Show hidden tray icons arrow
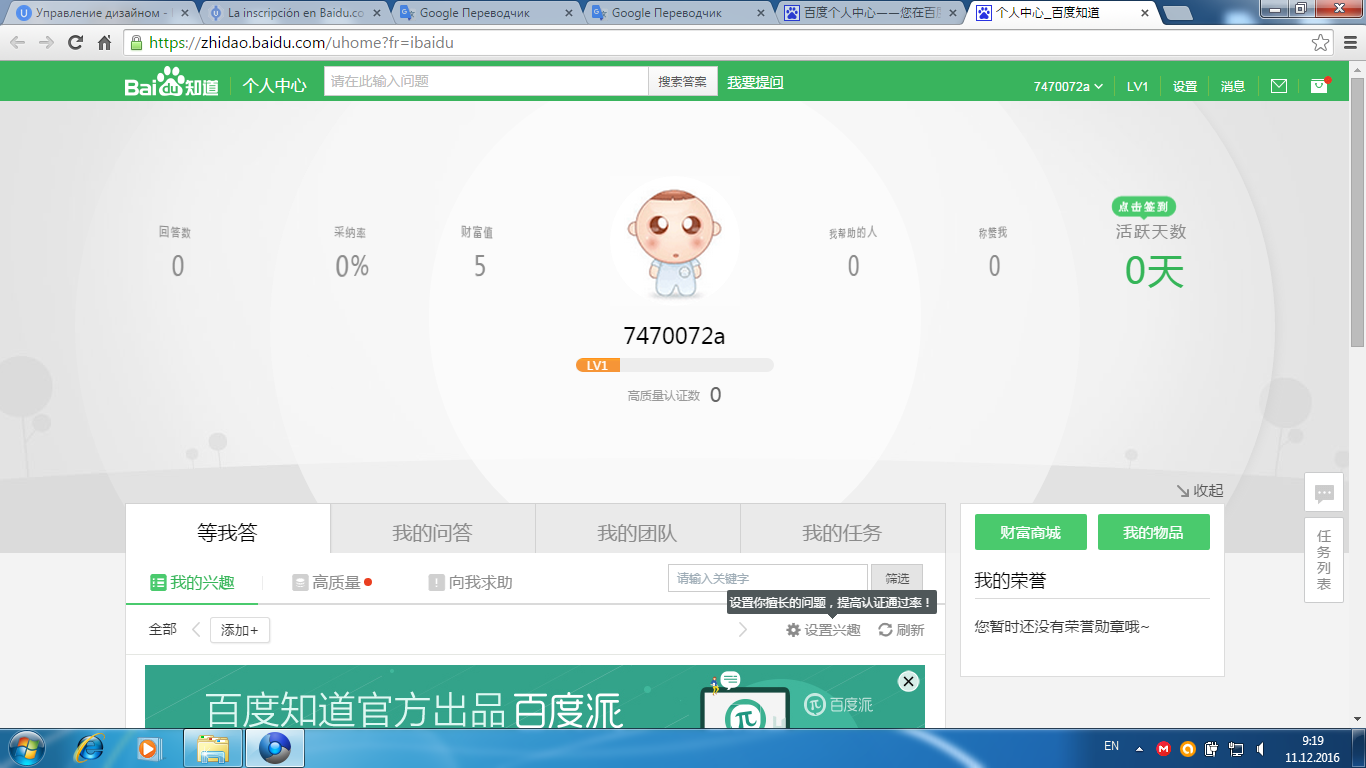 click(x=1139, y=748)
